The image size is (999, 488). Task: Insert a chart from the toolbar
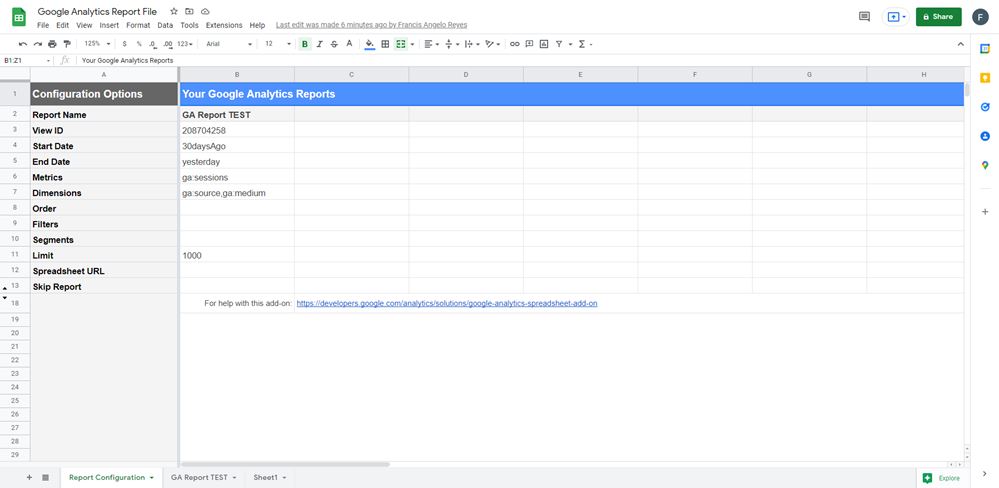(x=543, y=44)
